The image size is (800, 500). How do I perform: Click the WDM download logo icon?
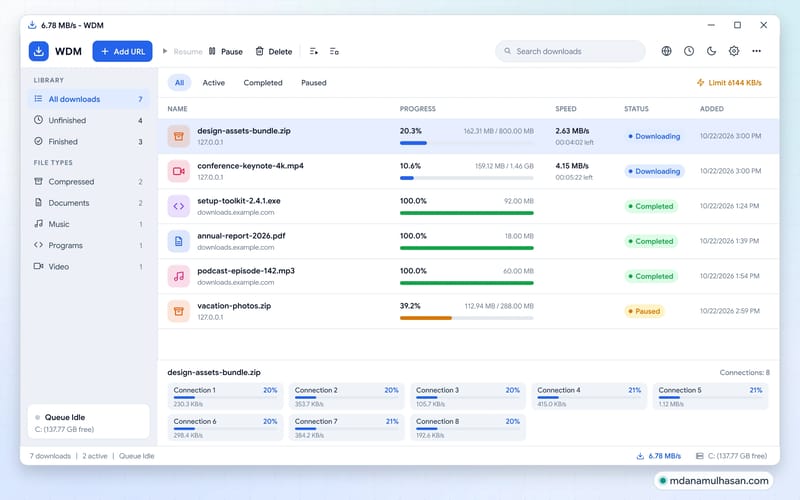[x=38, y=51]
